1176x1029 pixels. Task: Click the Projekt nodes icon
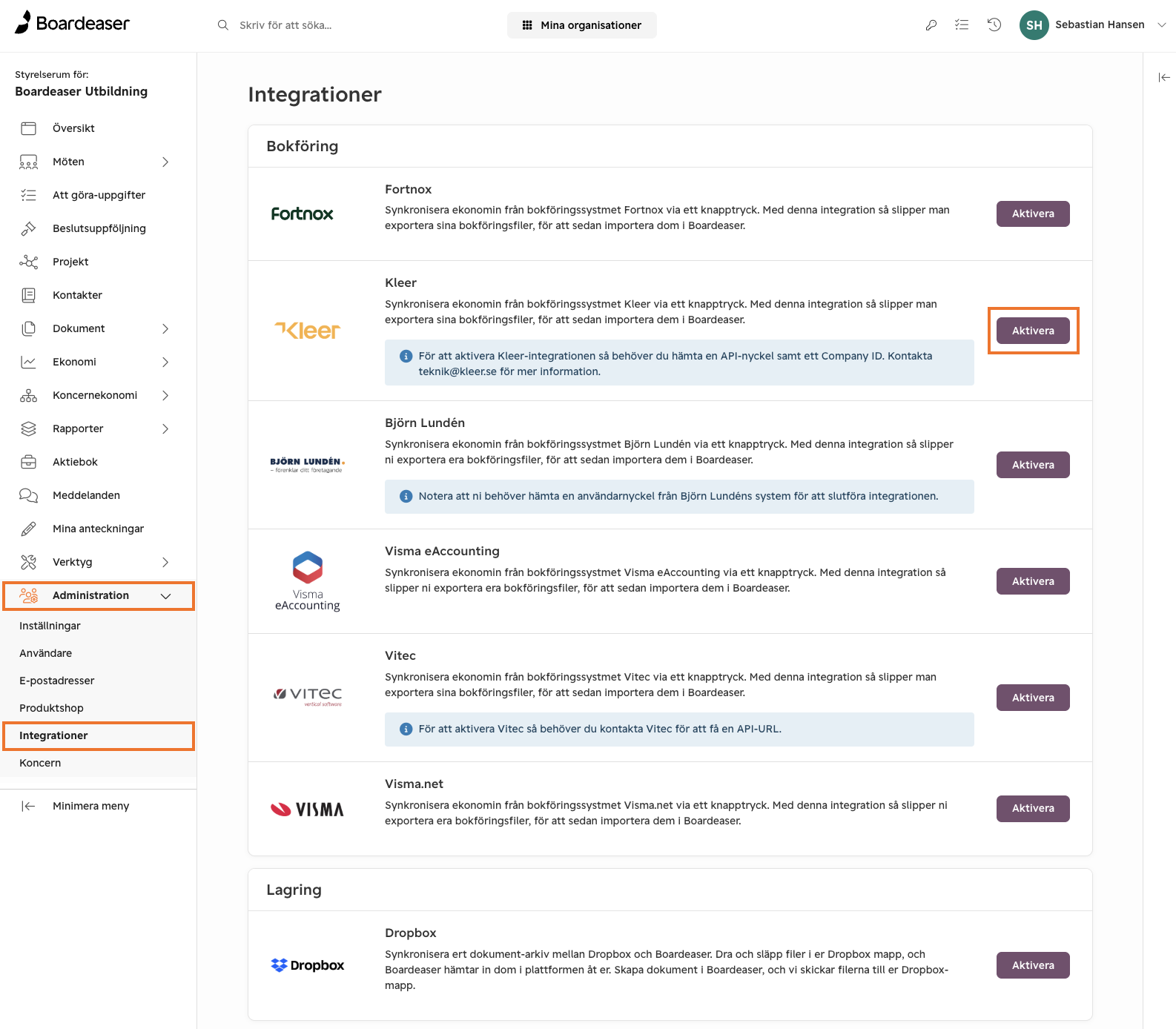point(28,262)
